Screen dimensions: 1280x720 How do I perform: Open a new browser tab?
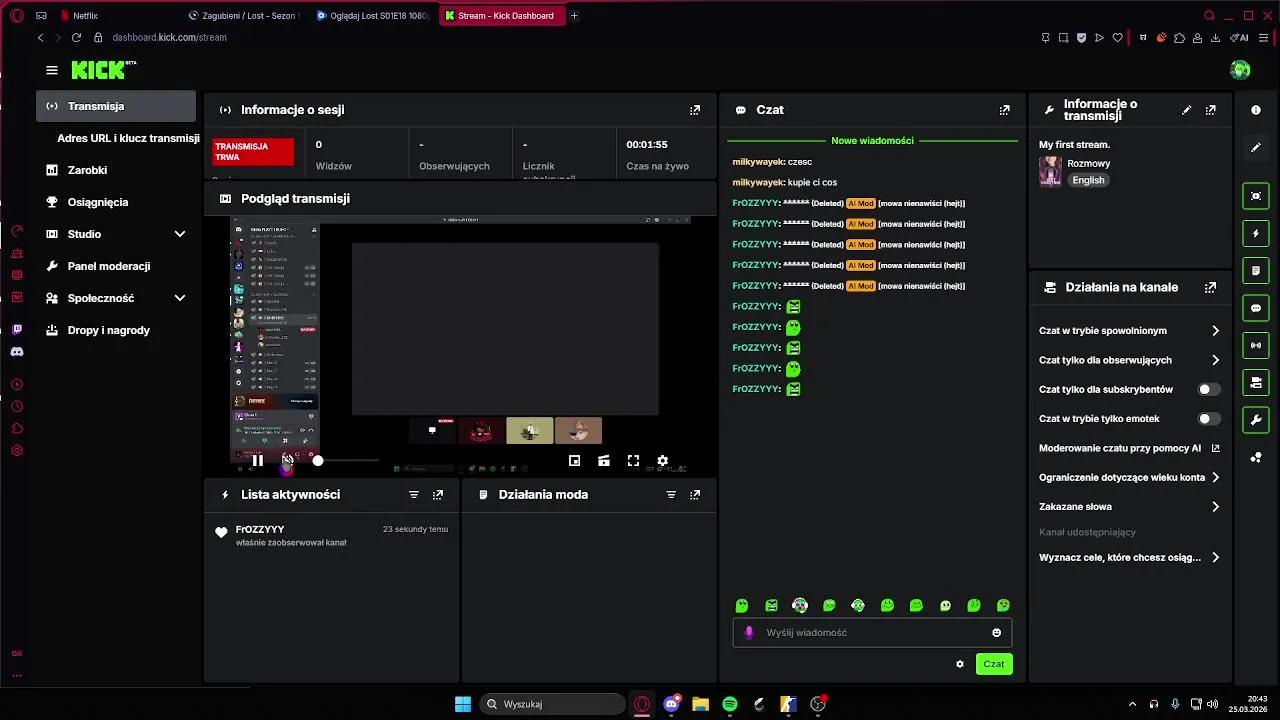574,16
